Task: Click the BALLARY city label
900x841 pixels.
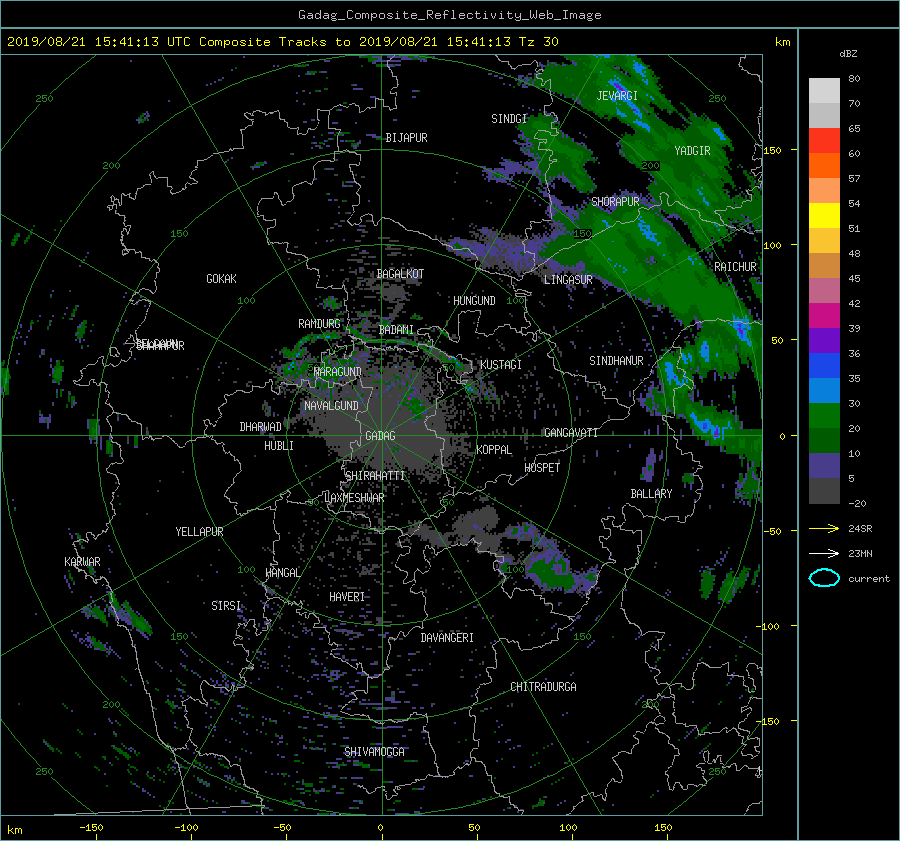Action: [x=651, y=494]
